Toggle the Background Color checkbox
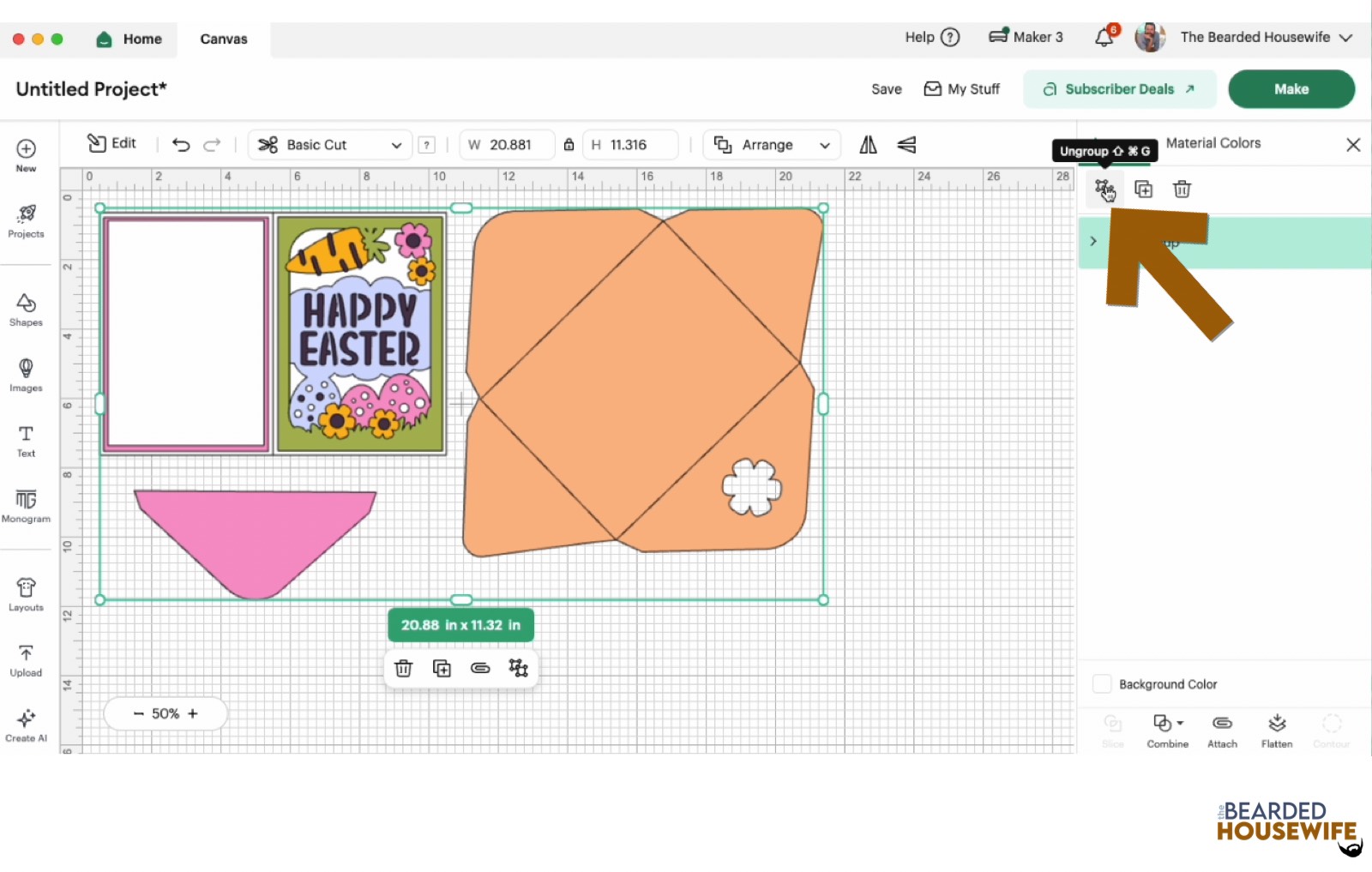The image size is (1372, 872). pyautogui.click(x=1102, y=683)
